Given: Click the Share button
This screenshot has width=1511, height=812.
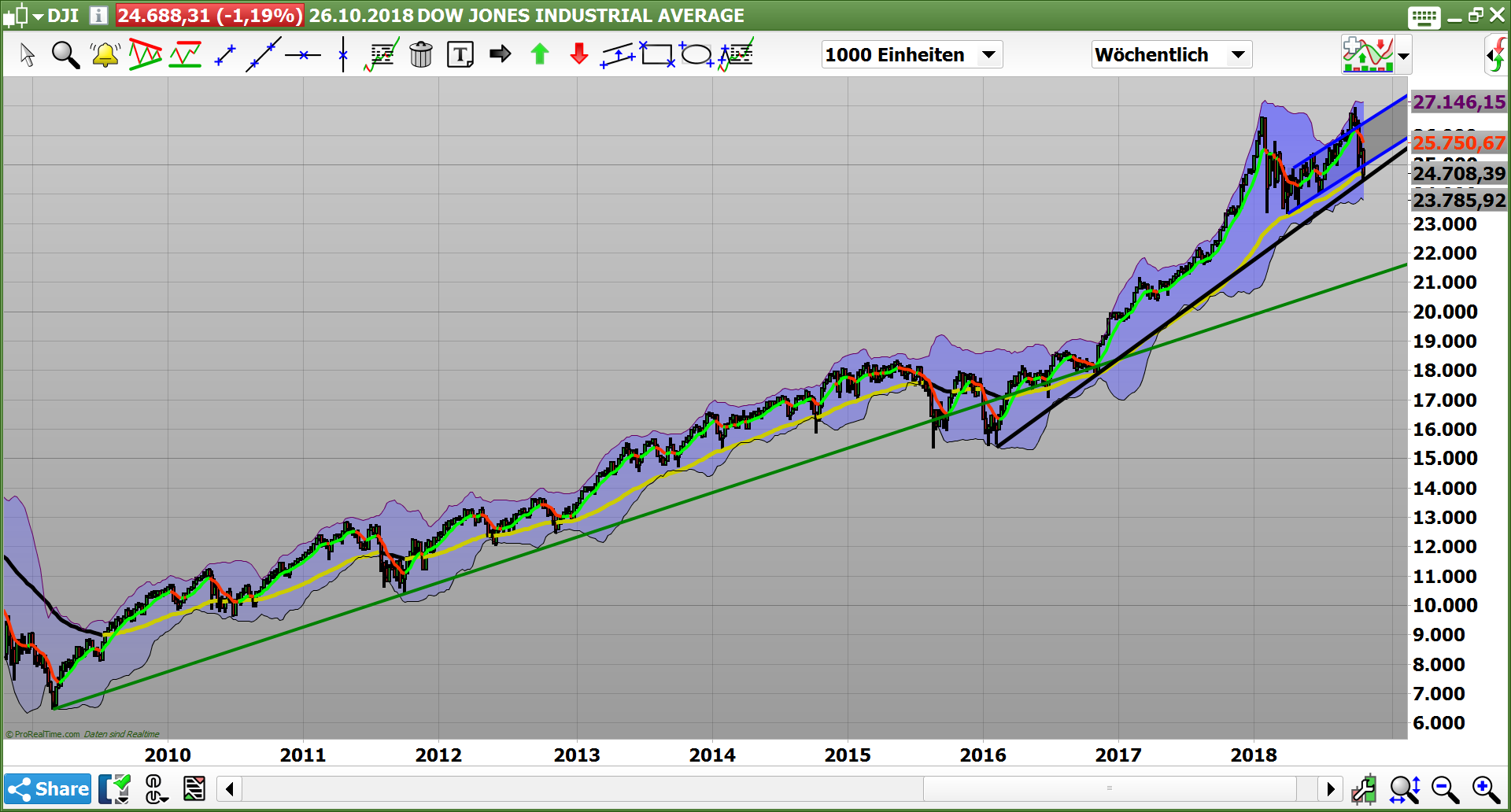Looking at the screenshot, I should (48, 788).
